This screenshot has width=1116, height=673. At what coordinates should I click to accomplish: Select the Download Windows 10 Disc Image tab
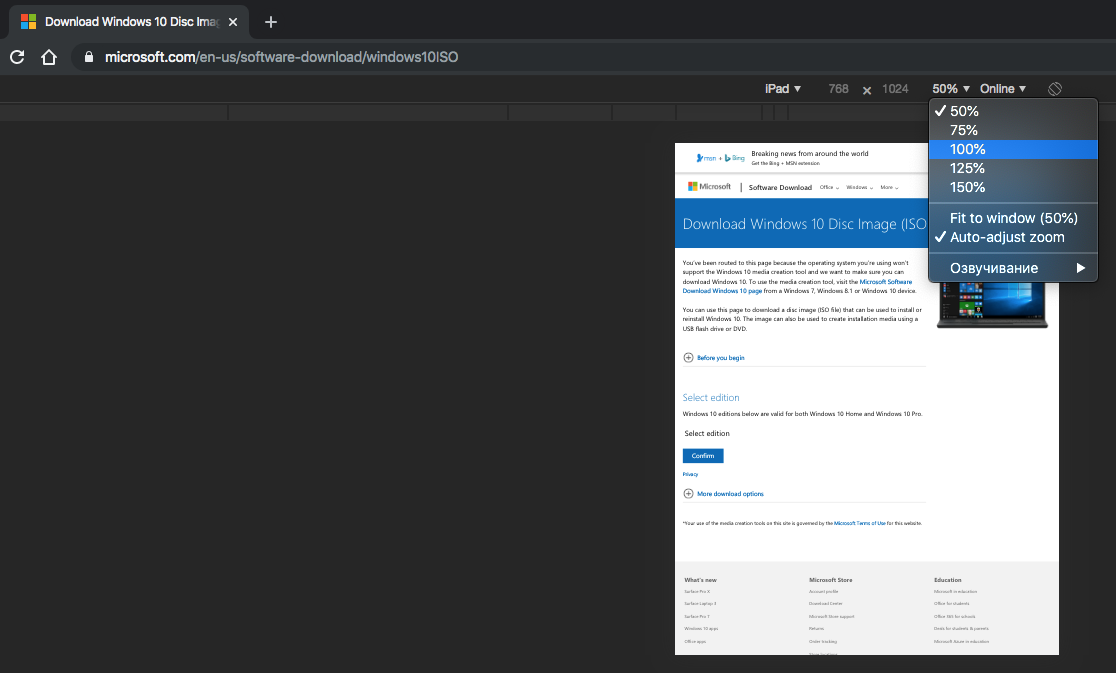[x=130, y=22]
